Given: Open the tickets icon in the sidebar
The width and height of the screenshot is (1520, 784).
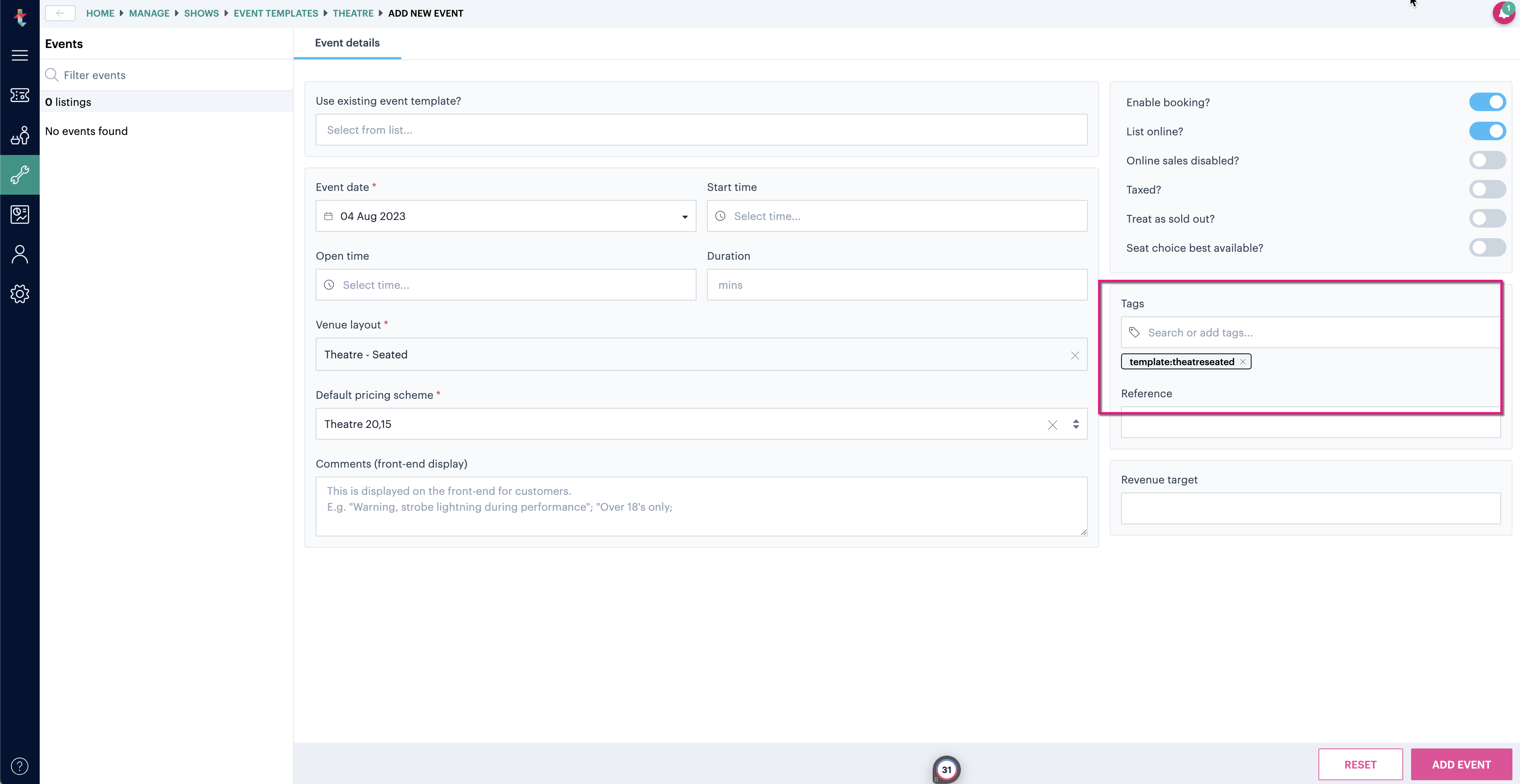Looking at the screenshot, I should pyautogui.click(x=19, y=95).
